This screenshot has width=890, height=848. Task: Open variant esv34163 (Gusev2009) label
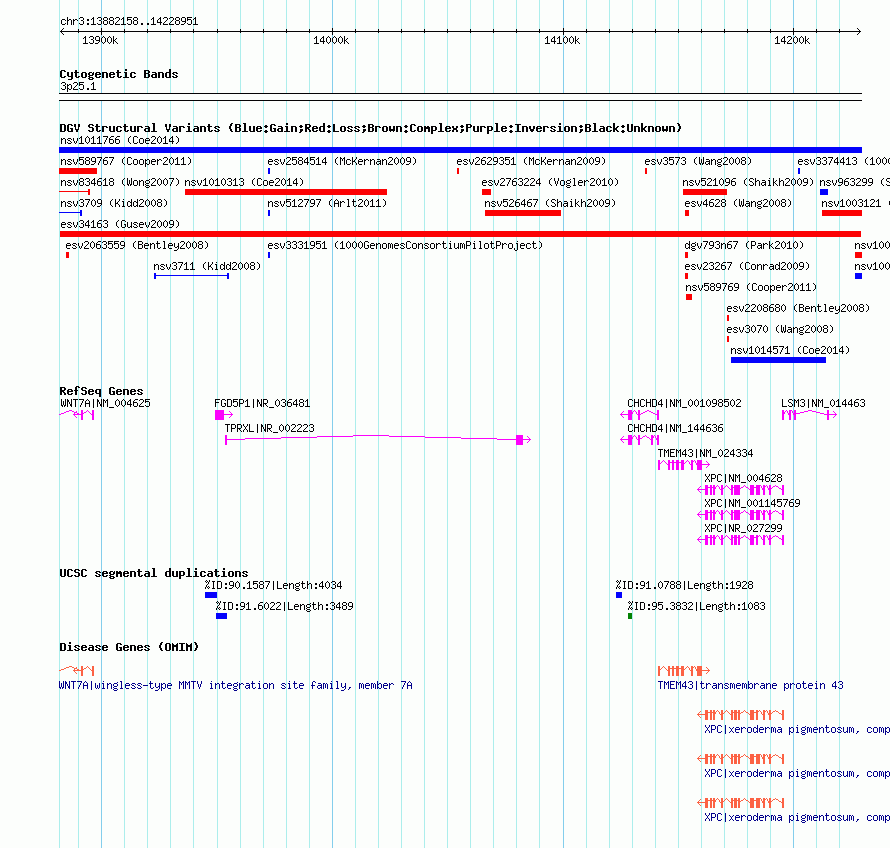[x=120, y=224]
